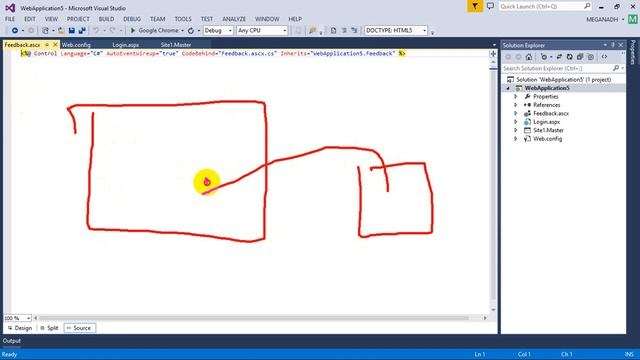
Task: Click the Save All icon
Action: pos(82,31)
